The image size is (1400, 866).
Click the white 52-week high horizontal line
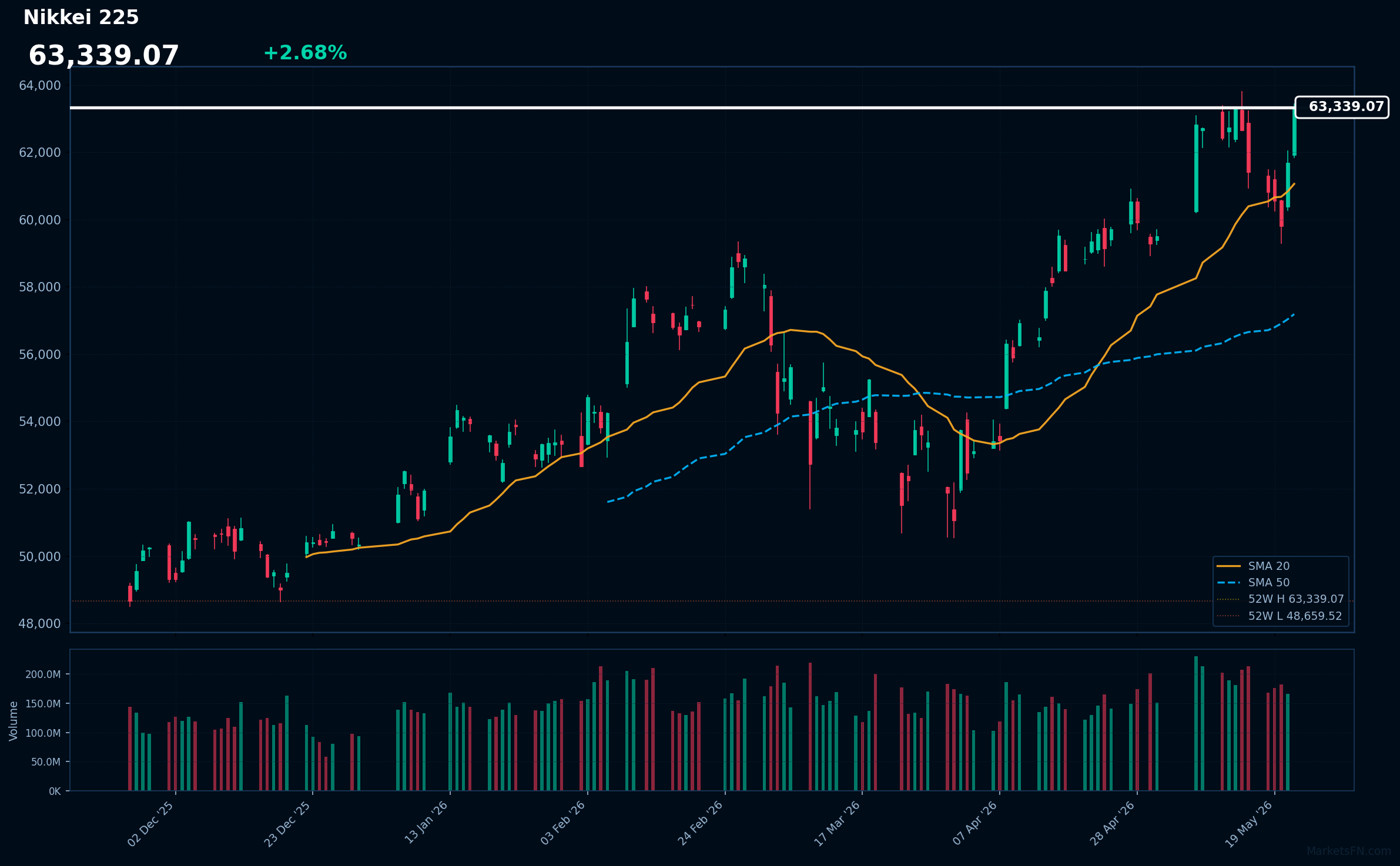click(x=682, y=108)
